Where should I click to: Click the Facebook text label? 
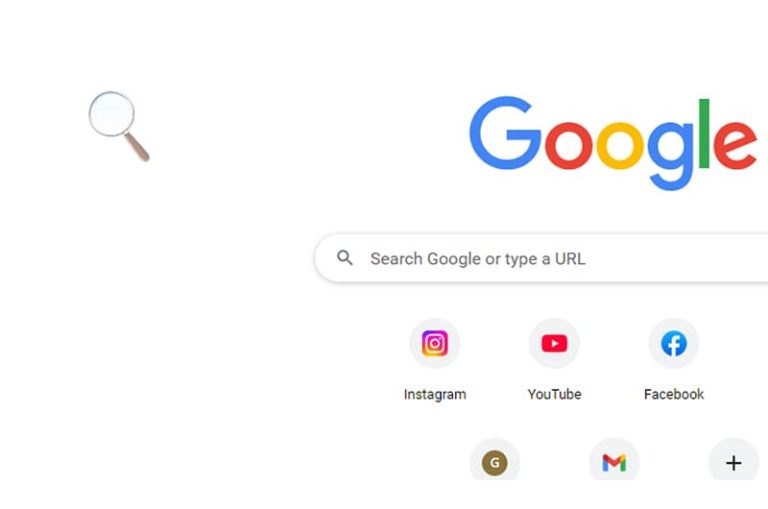point(674,394)
